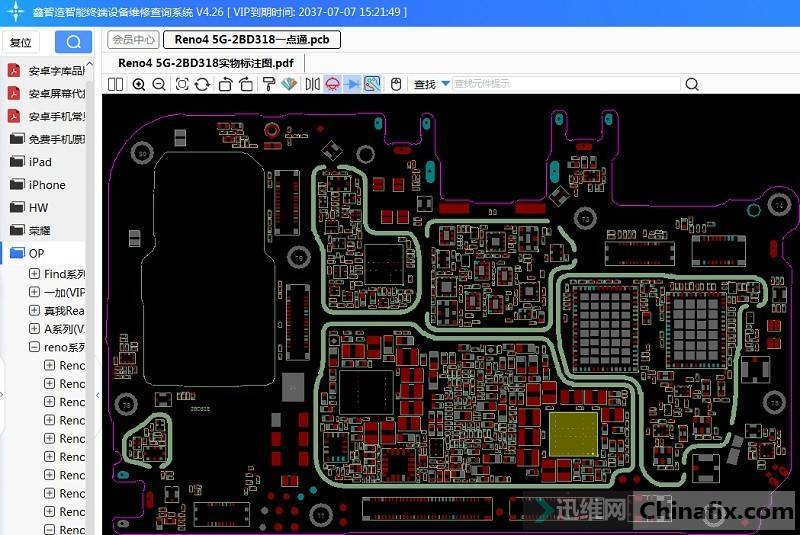Open the 查找 search type dropdown arrow

[445, 85]
